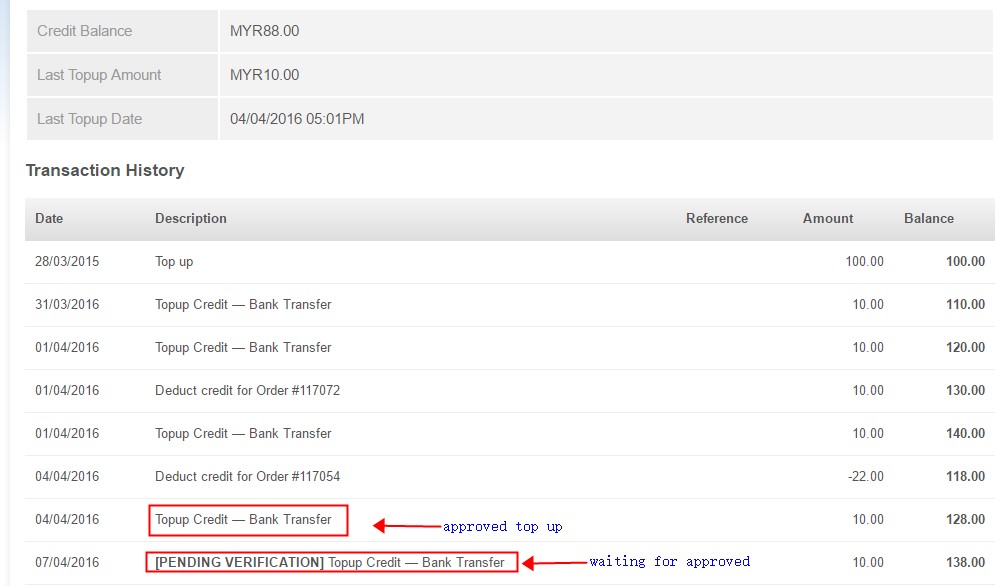Click the Date column header
This screenshot has width=1006, height=586.
point(49,218)
